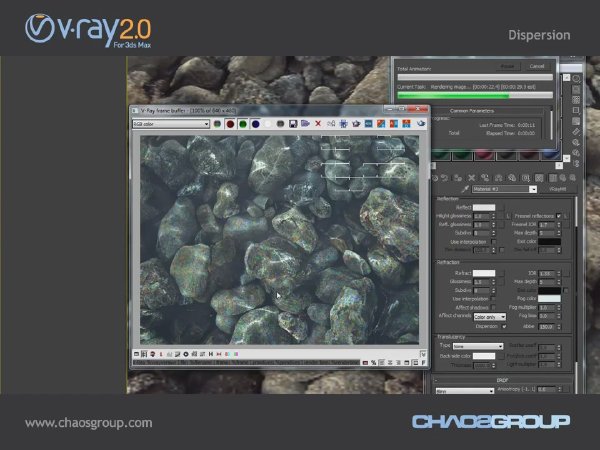The height and width of the screenshot is (450, 600).
Task: Click percent icon in VFB status bar
Action: coord(373,362)
